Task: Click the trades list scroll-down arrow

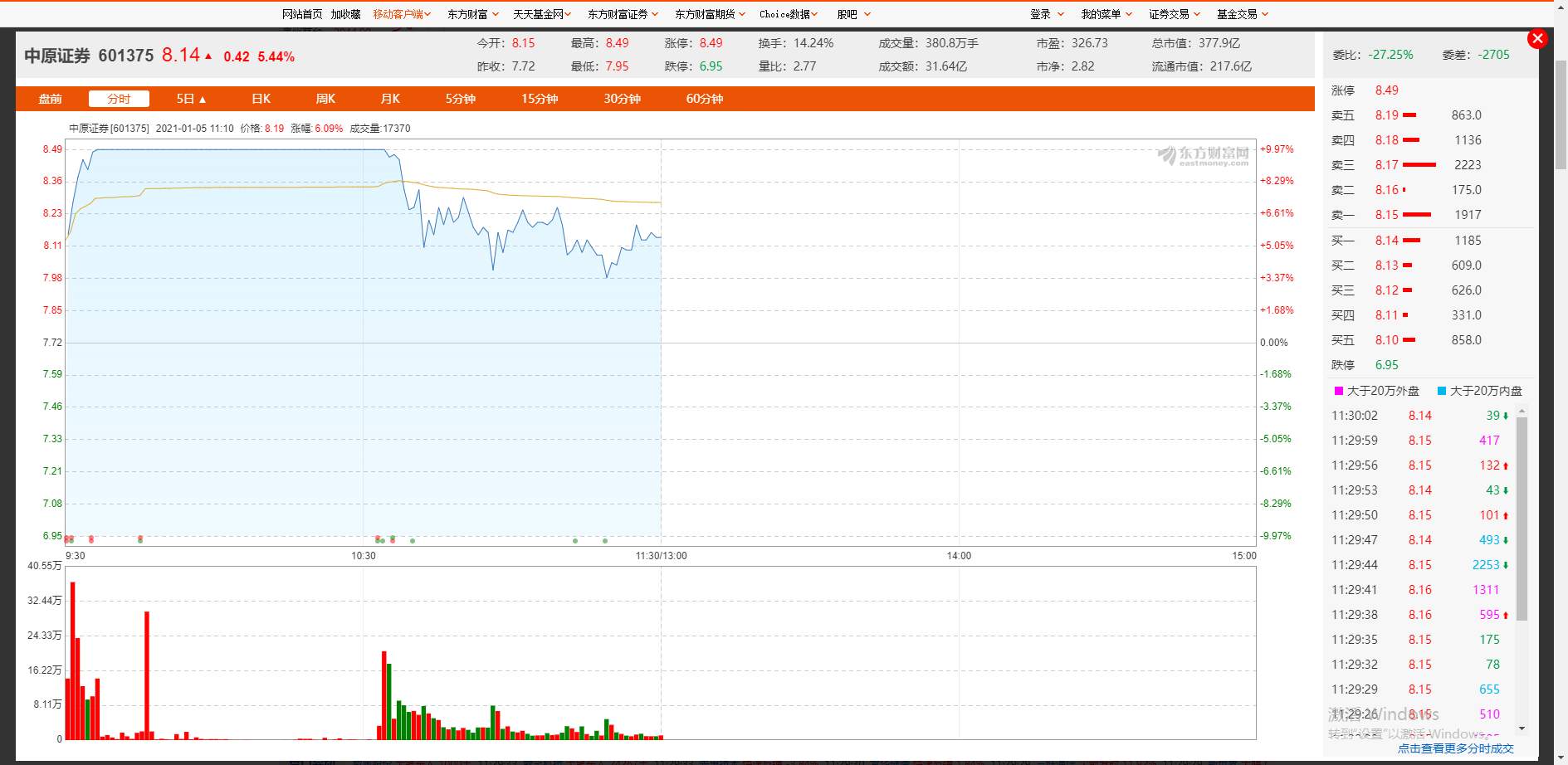Action: tap(1522, 728)
